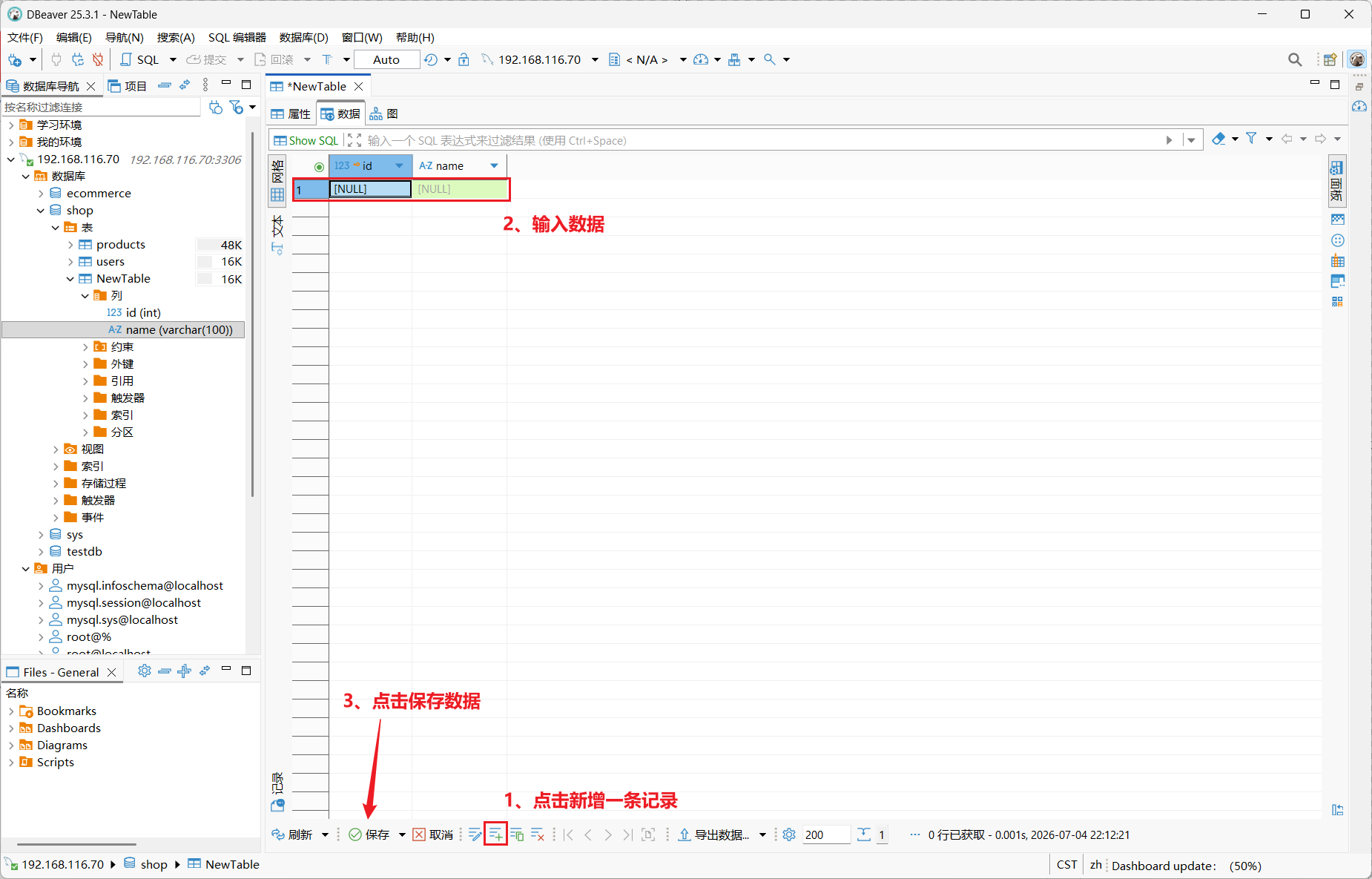Viewport: 1372px width, 879px height.
Task: Expand the products table node
Action: point(70,245)
